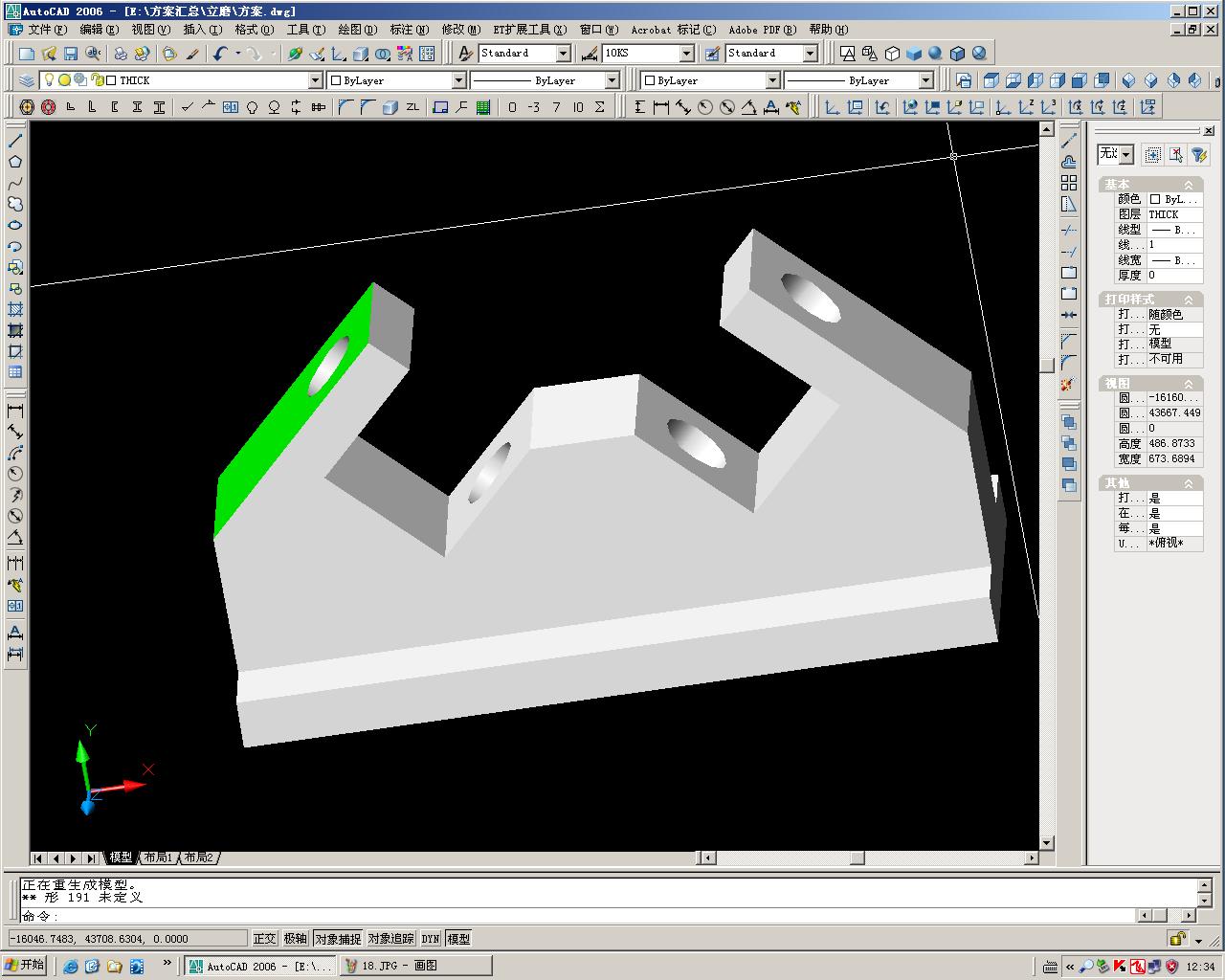Collapse the 视图 properties section
The image size is (1225, 980).
point(1189,383)
